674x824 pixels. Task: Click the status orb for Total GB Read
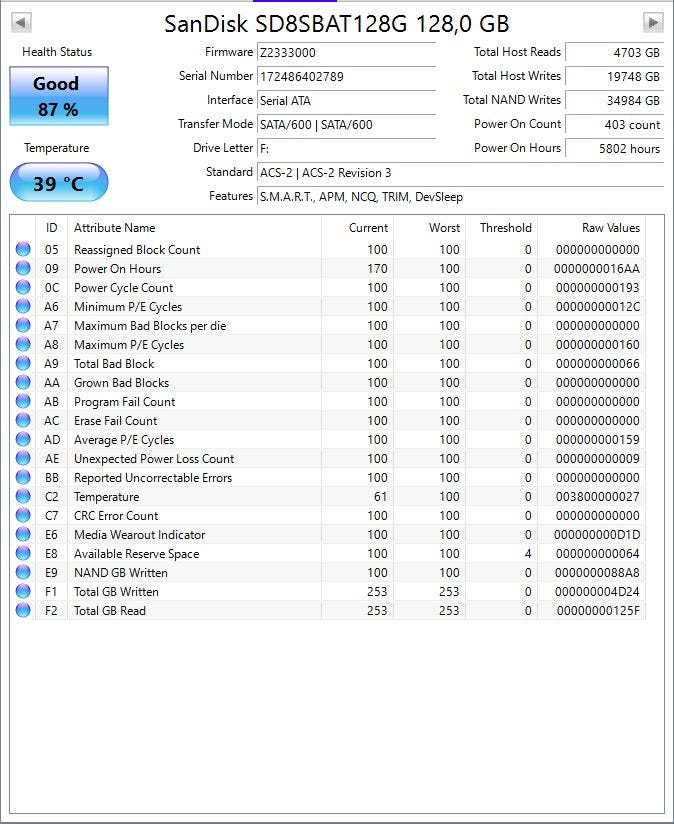[23, 610]
